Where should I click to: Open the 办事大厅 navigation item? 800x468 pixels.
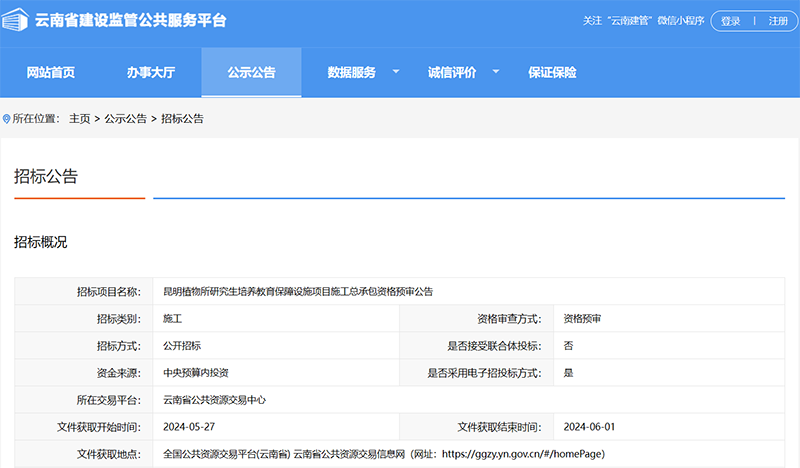[x=150, y=72]
